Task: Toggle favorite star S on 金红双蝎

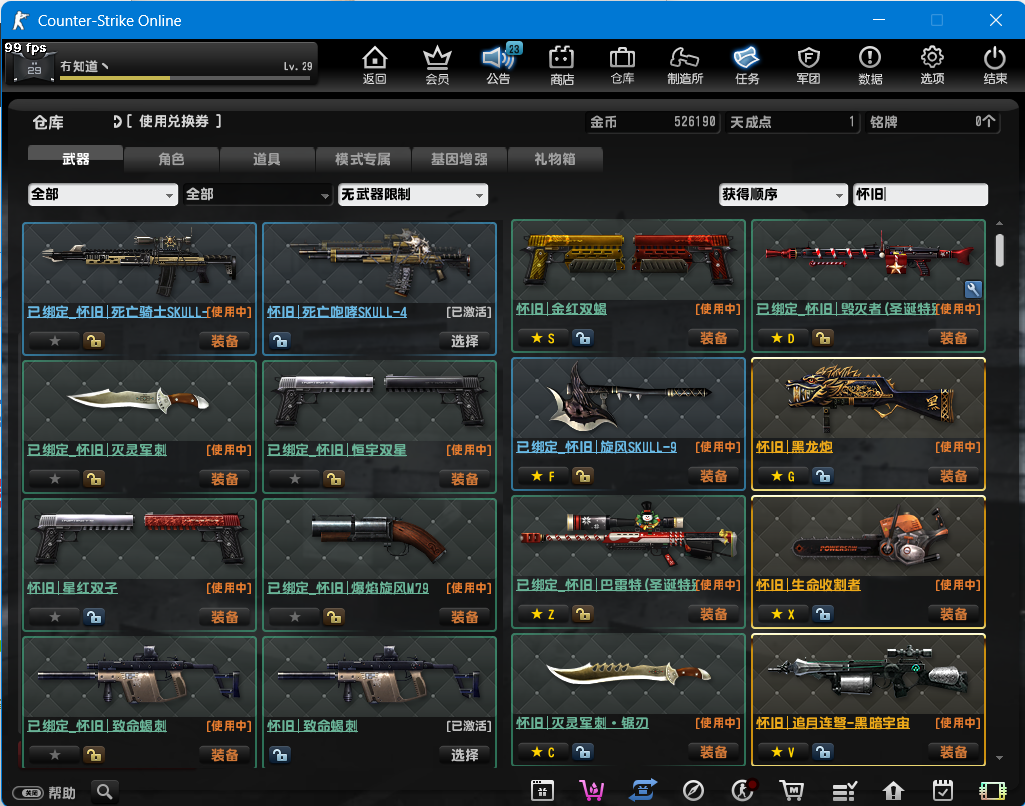Action: pyautogui.click(x=543, y=338)
